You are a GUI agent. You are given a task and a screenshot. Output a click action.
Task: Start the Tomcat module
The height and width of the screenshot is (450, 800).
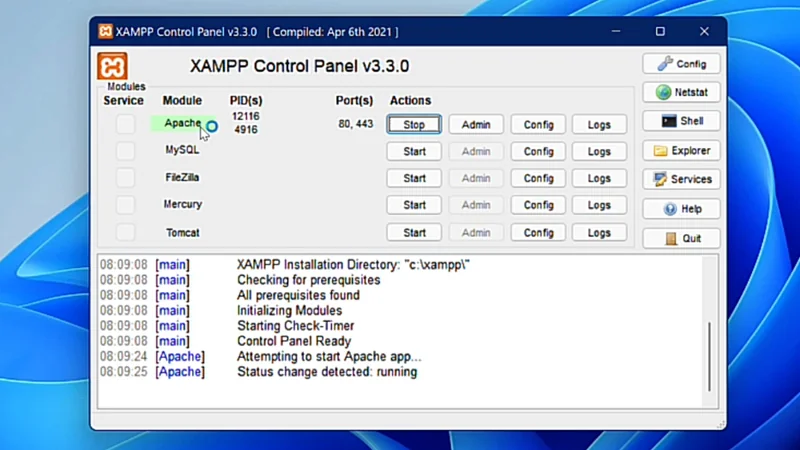414,233
